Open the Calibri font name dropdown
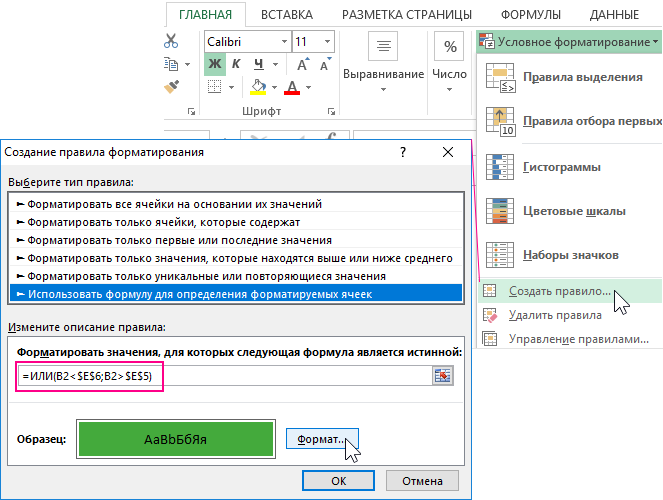The height and width of the screenshot is (500, 663). (284, 41)
